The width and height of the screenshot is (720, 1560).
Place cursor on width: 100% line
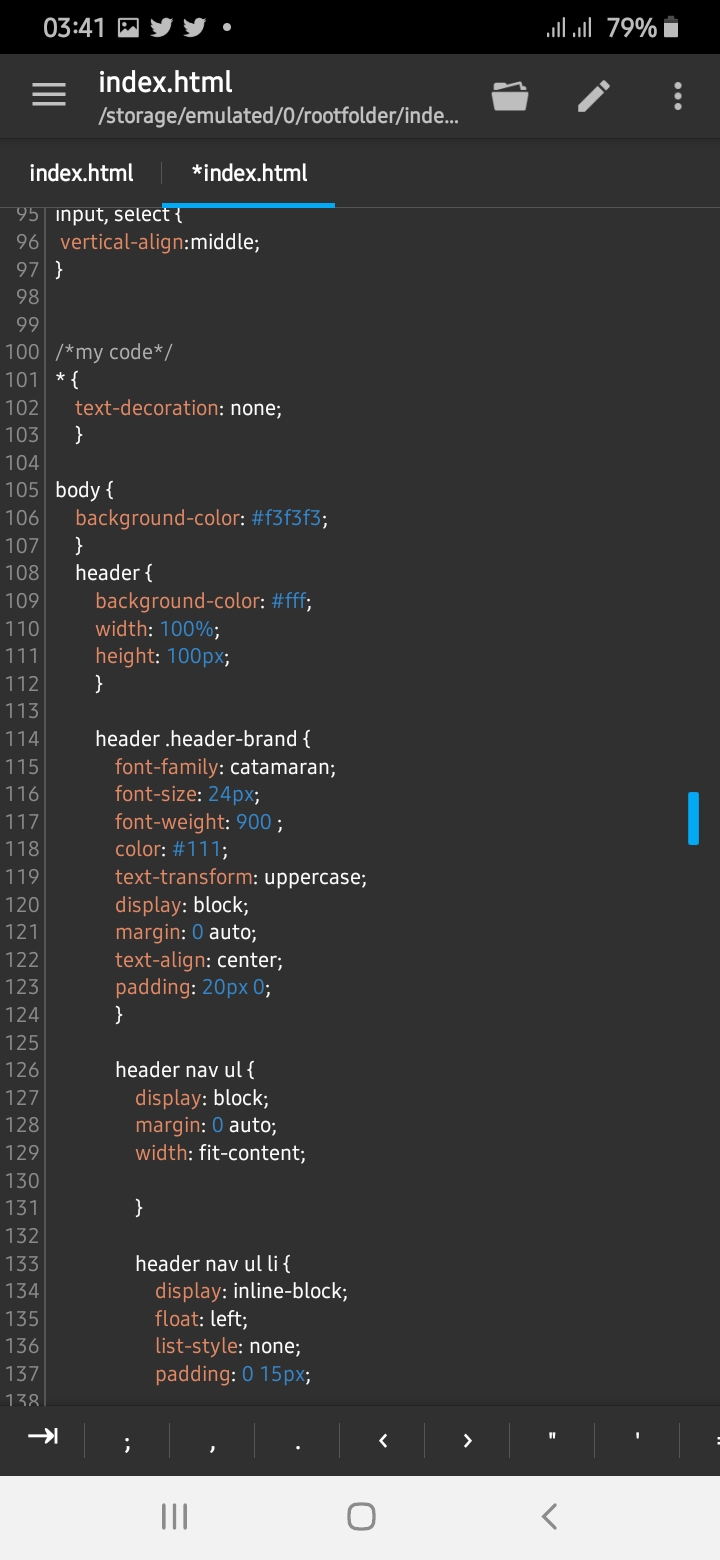157,629
